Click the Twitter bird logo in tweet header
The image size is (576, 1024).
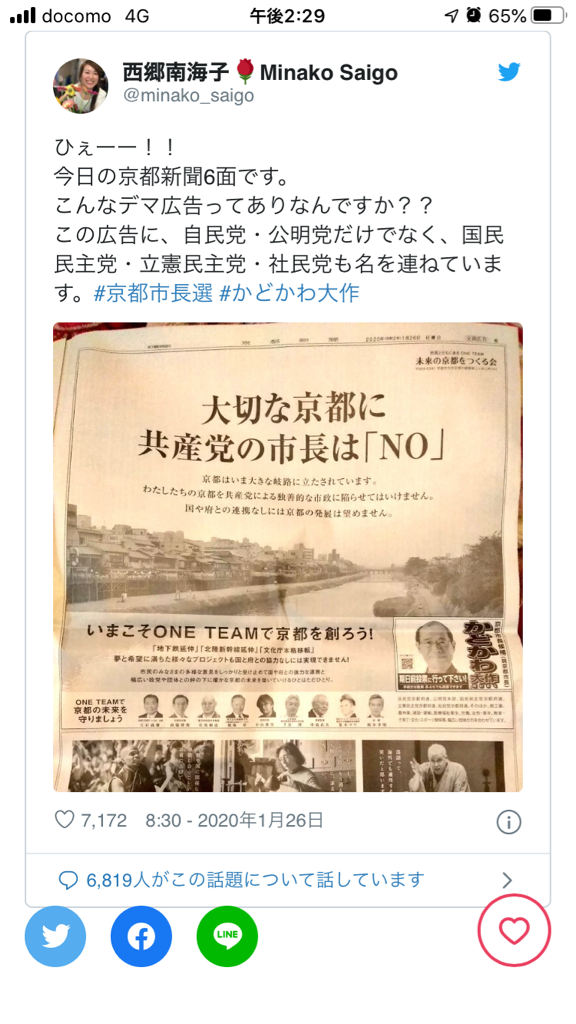coord(509,72)
